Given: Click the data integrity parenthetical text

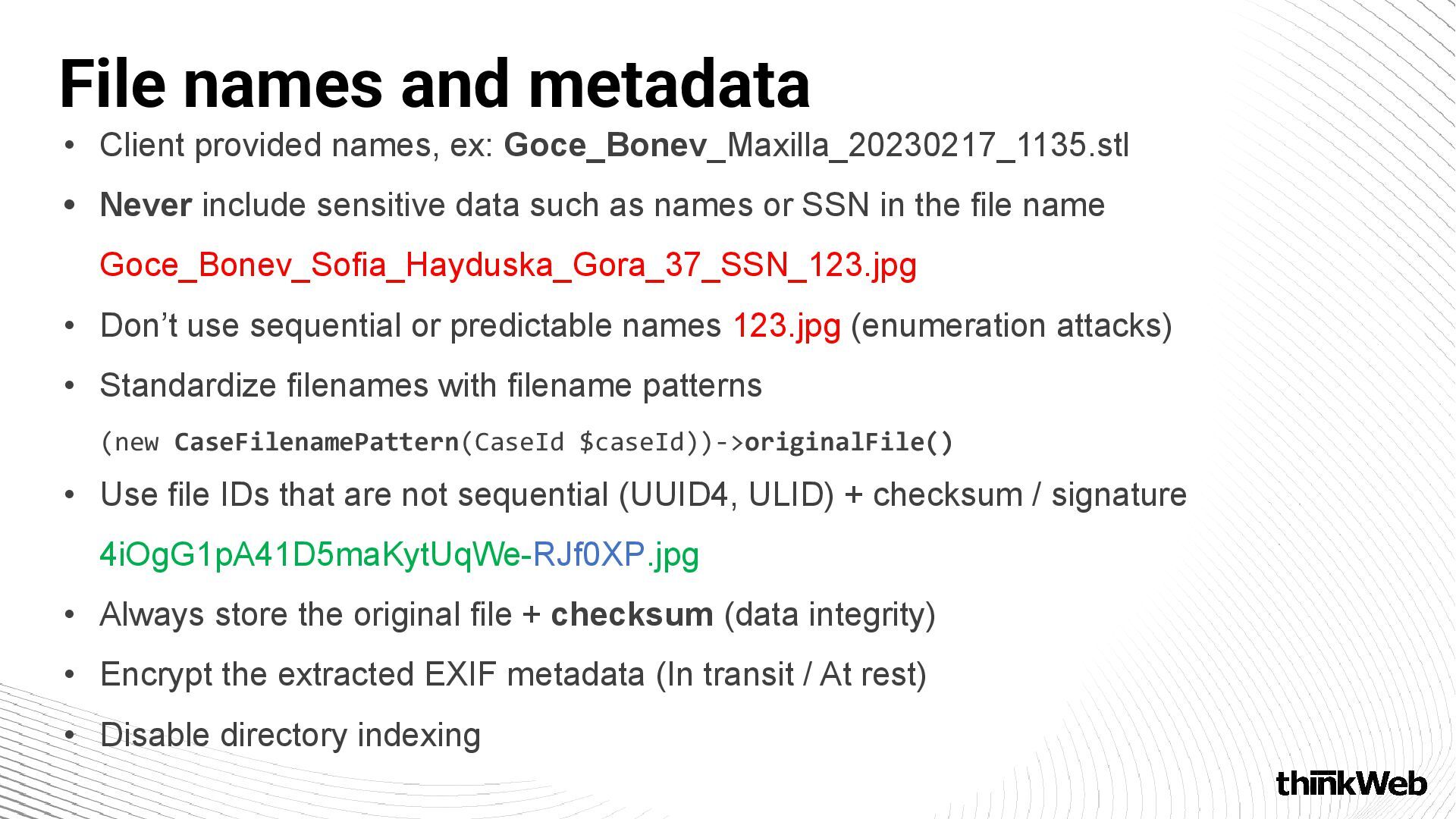Looking at the screenshot, I should (830, 614).
